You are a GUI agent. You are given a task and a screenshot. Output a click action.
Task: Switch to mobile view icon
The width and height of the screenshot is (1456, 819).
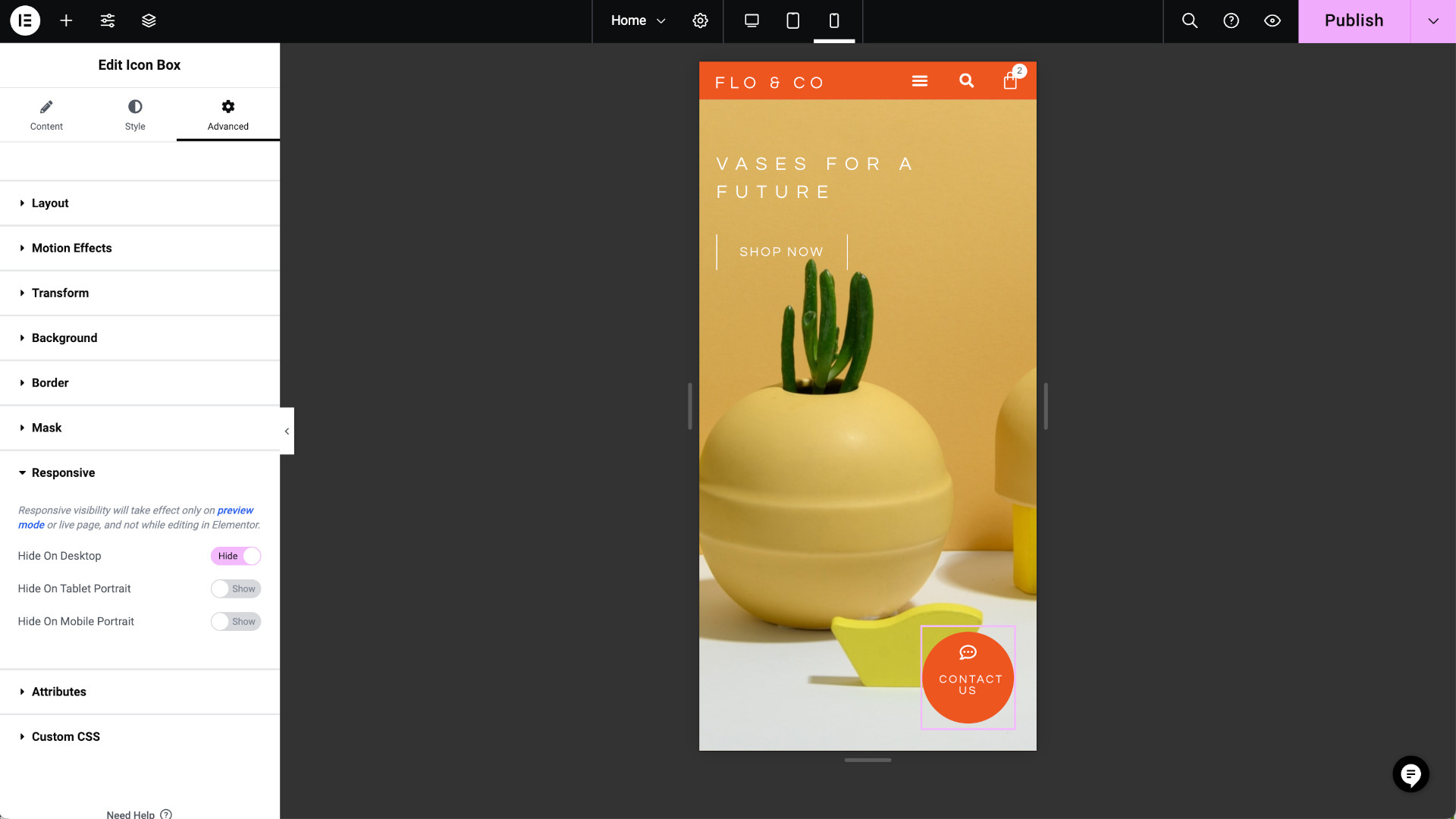click(x=834, y=20)
